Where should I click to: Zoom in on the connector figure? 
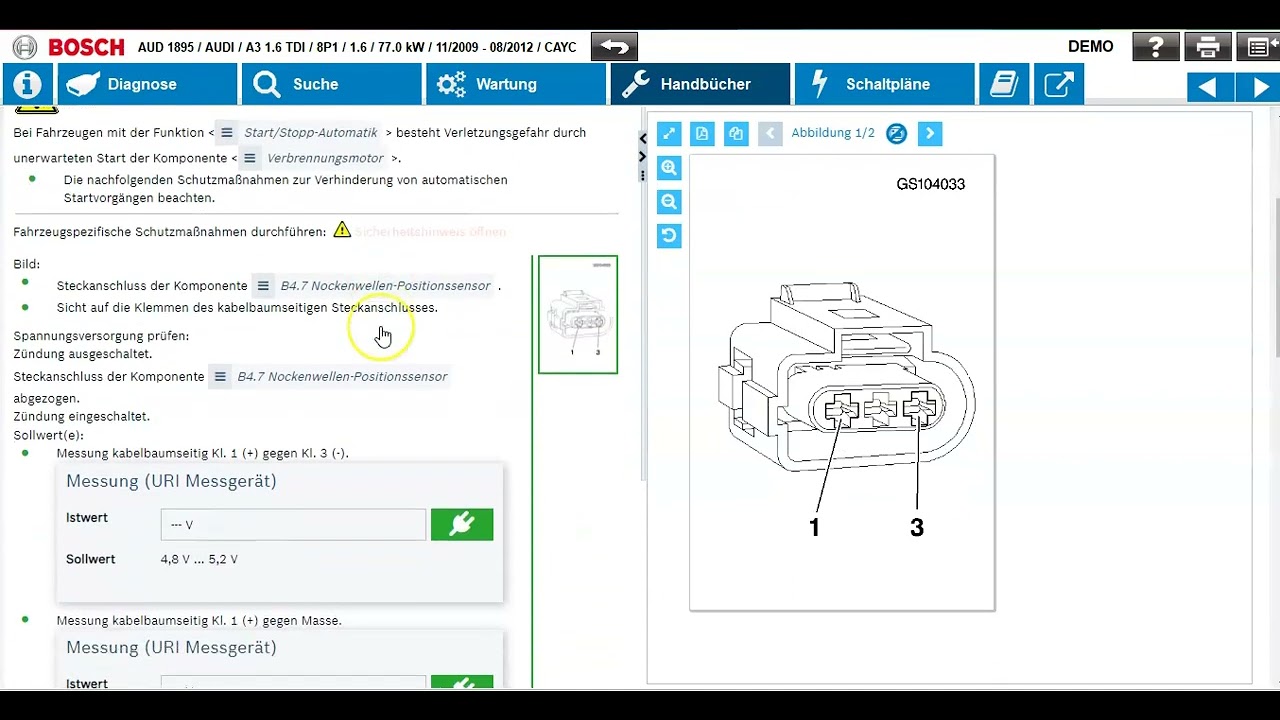(x=669, y=168)
